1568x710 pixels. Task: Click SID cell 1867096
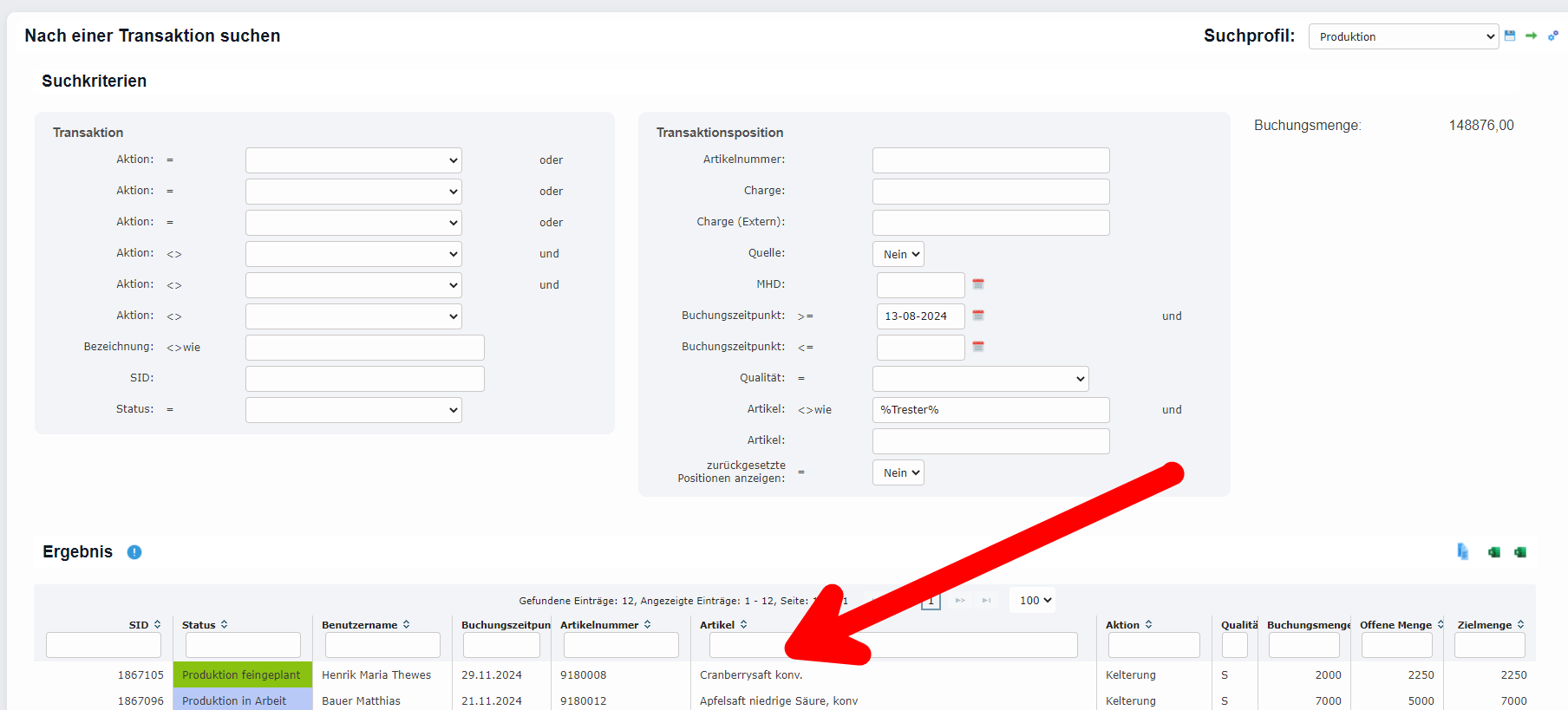coord(140,700)
